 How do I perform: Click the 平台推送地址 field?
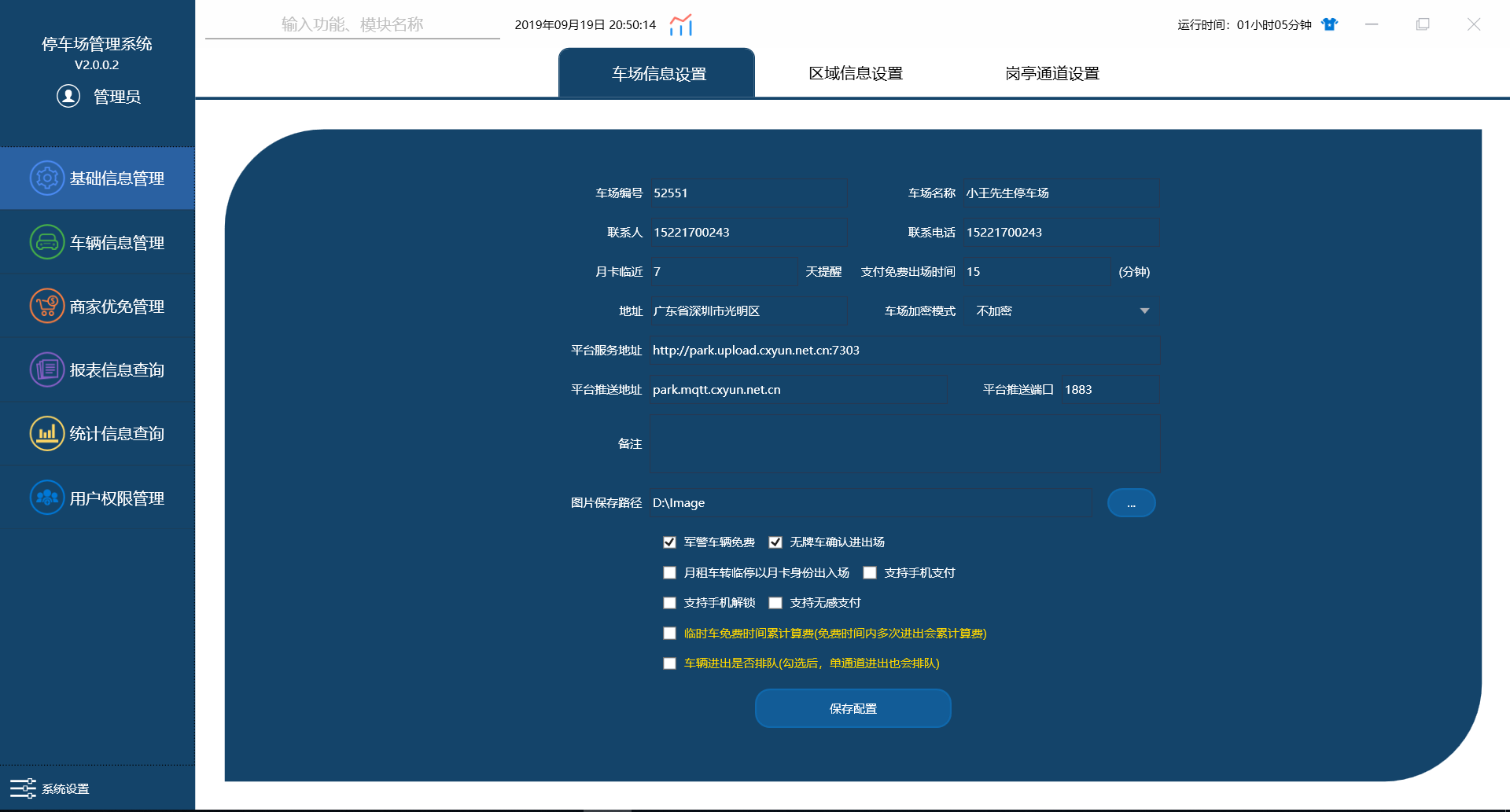(x=798, y=390)
